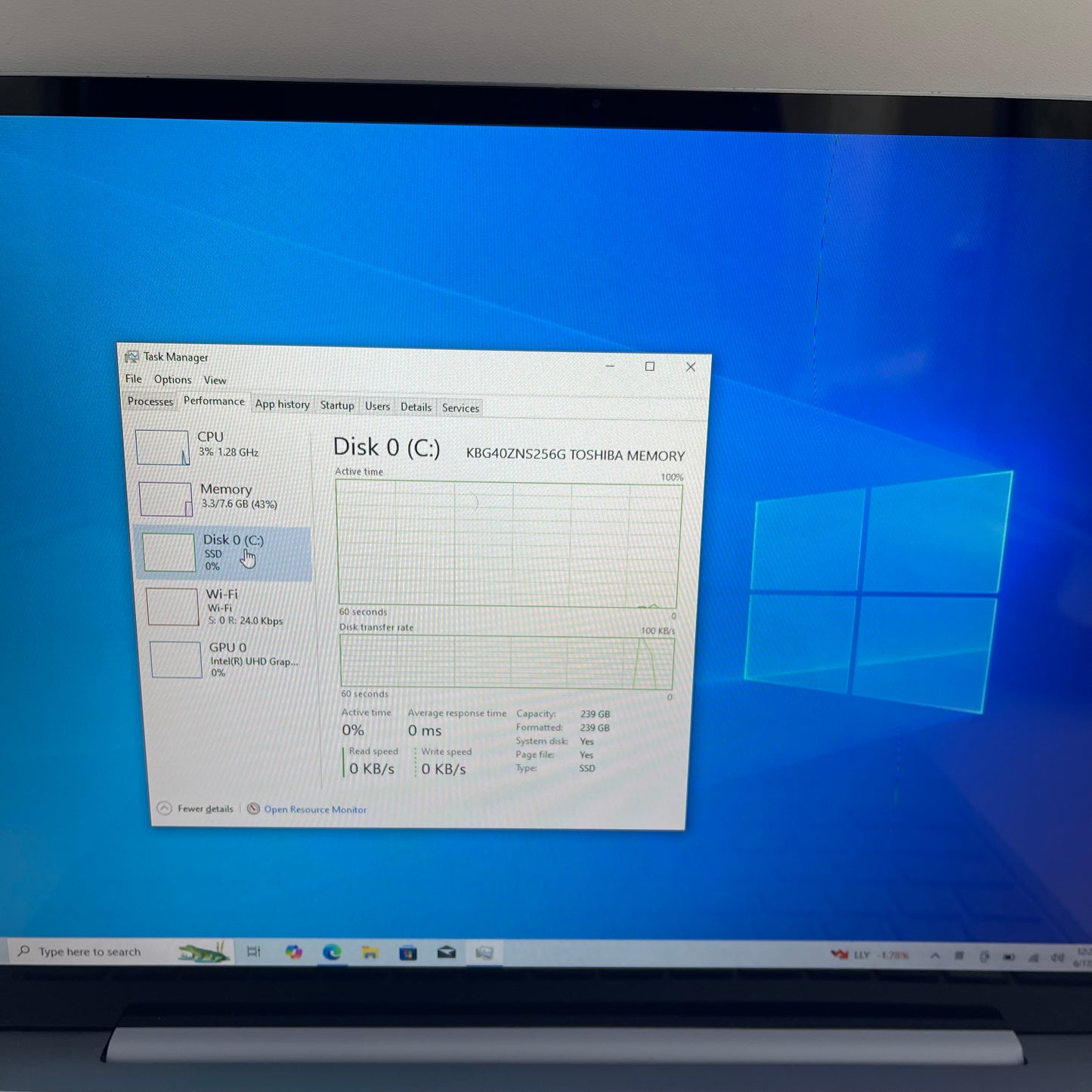Click the Task Manager taskbar icon
The height and width of the screenshot is (1092, 1092).
[x=484, y=953]
